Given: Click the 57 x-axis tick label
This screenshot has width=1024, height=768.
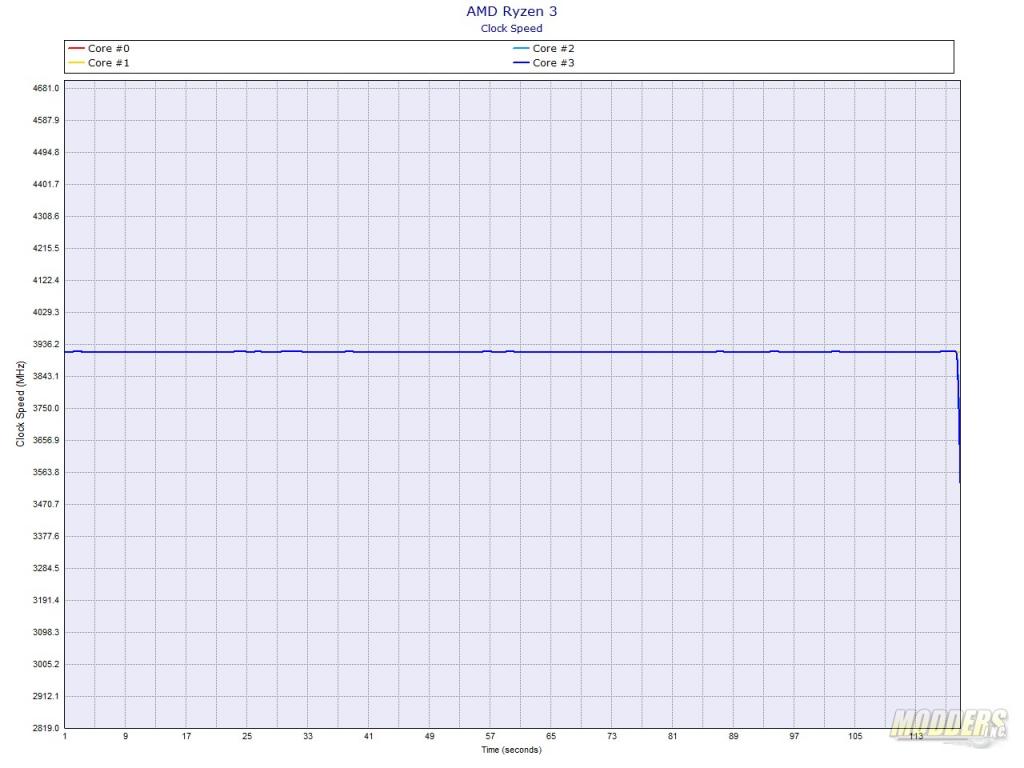Looking at the screenshot, I should (x=490, y=736).
